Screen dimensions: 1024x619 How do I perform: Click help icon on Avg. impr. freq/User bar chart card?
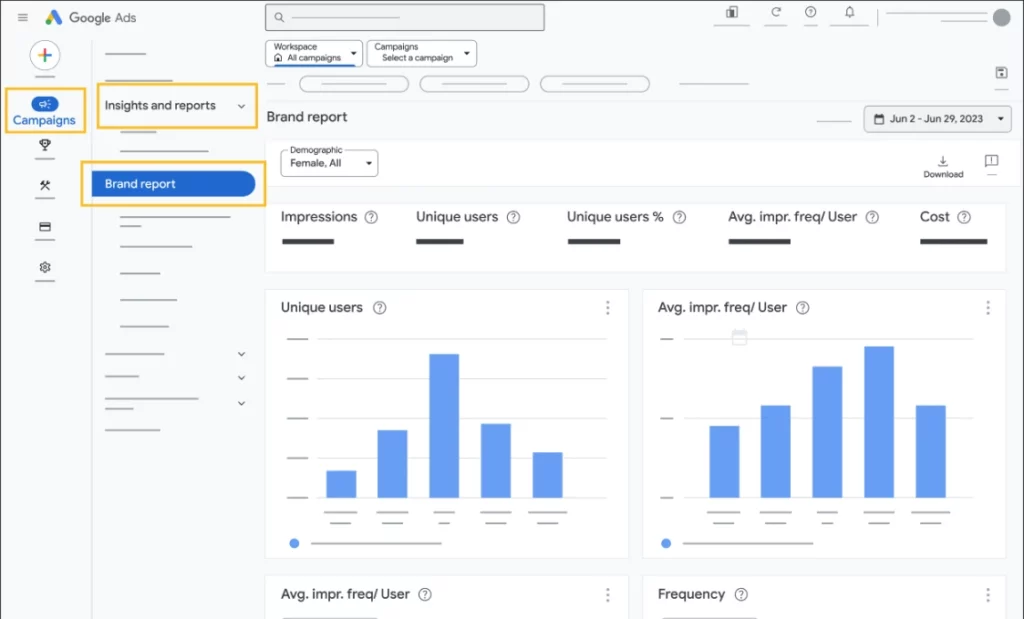point(803,308)
